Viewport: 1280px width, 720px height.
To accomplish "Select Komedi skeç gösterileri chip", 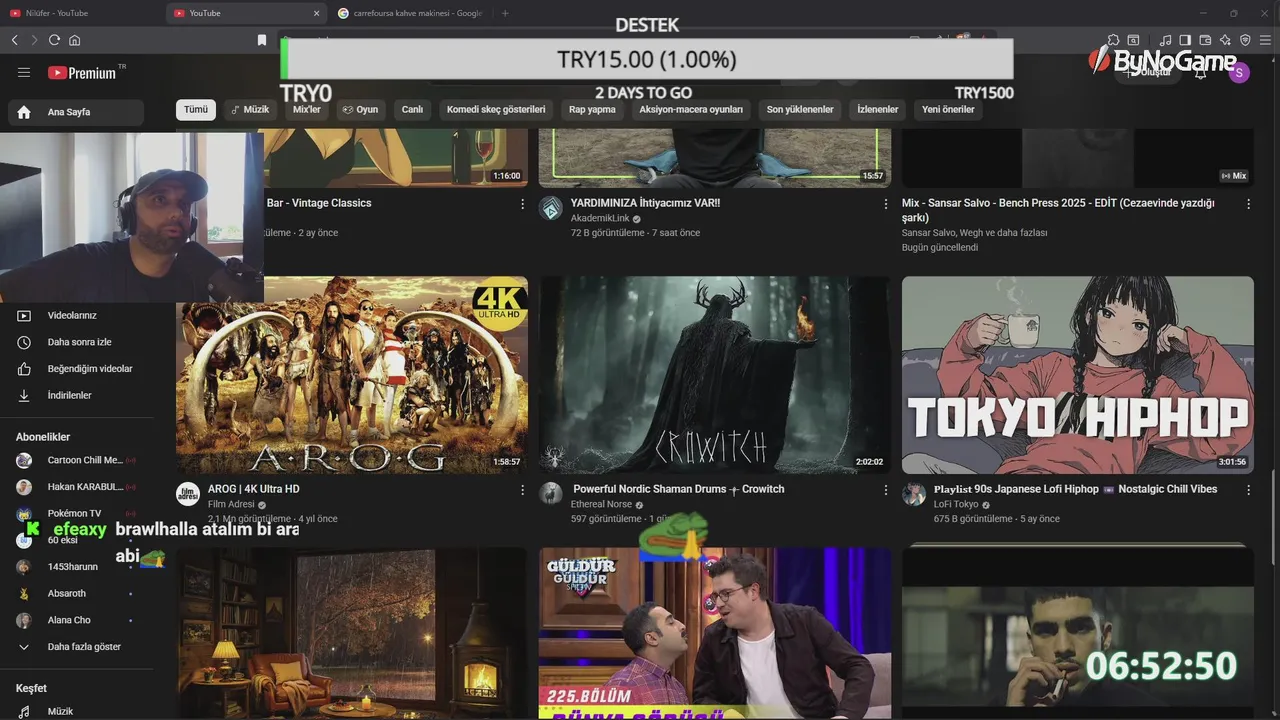I will (x=496, y=110).
